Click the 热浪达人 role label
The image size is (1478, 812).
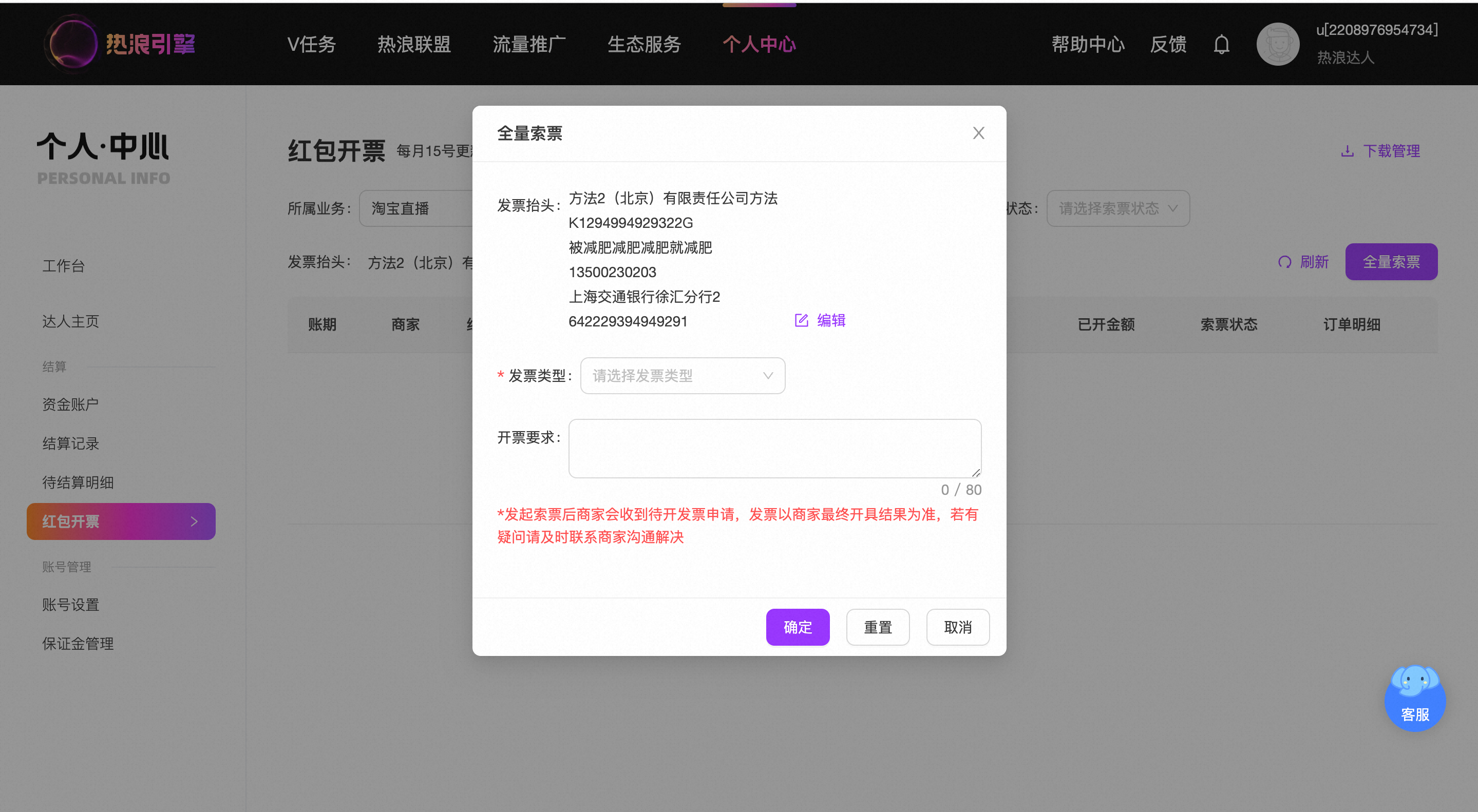[x=1346, y=57]
